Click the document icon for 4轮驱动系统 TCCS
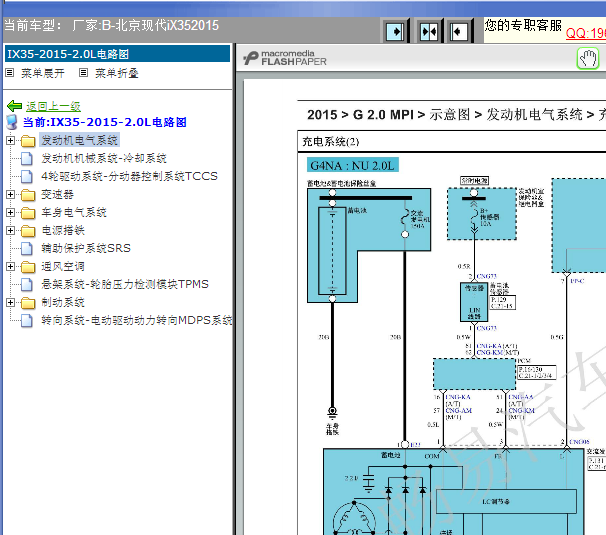This screenshot has height=535, width=606. (x=27, y=177)
